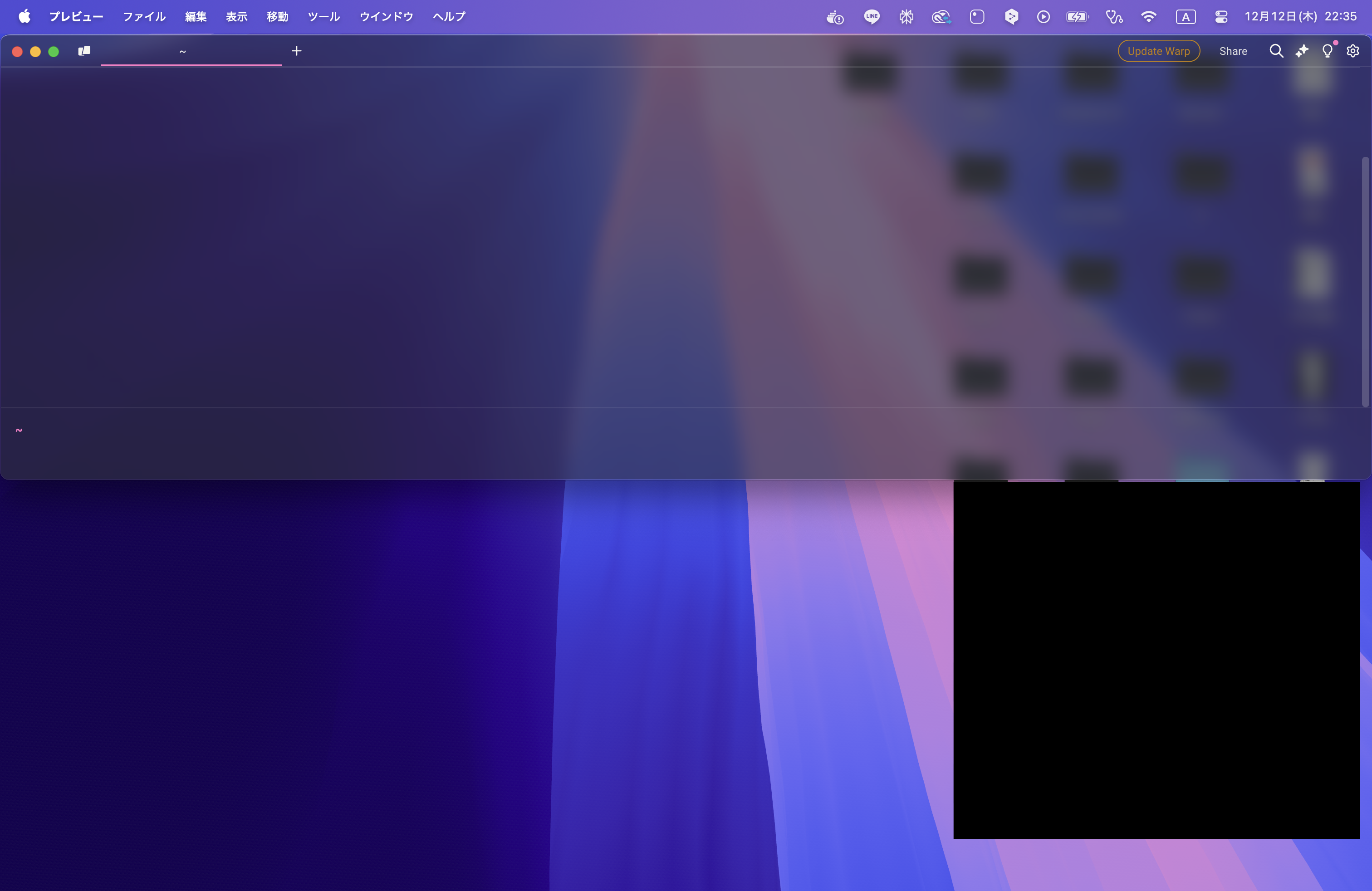Add a new terminal tab
The image size is (1372, 891).
[296, 51]
